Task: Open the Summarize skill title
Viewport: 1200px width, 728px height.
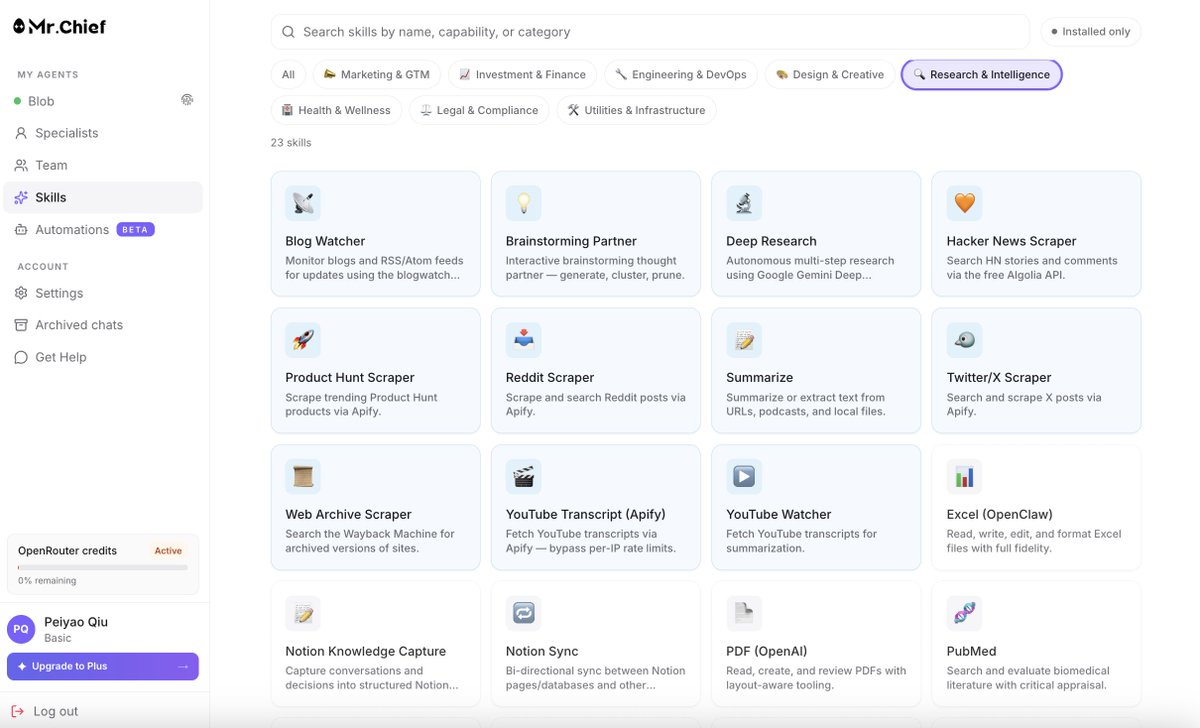Action: [x=760, y=377]
